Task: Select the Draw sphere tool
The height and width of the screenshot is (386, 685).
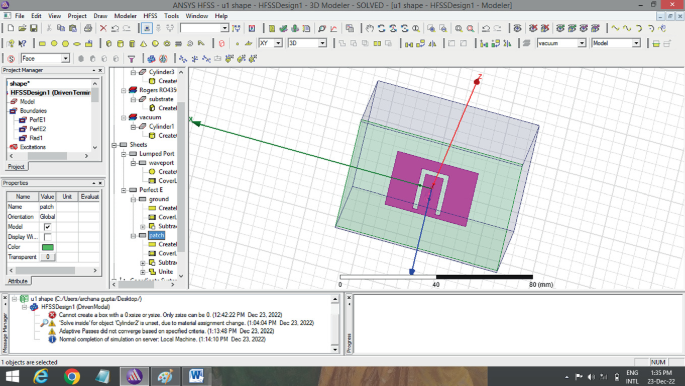Action: 155,43
